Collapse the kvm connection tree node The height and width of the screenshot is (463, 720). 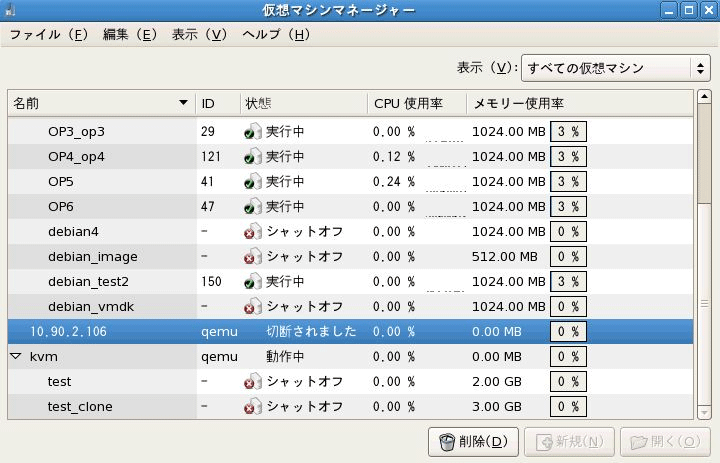tap(16, 356)
